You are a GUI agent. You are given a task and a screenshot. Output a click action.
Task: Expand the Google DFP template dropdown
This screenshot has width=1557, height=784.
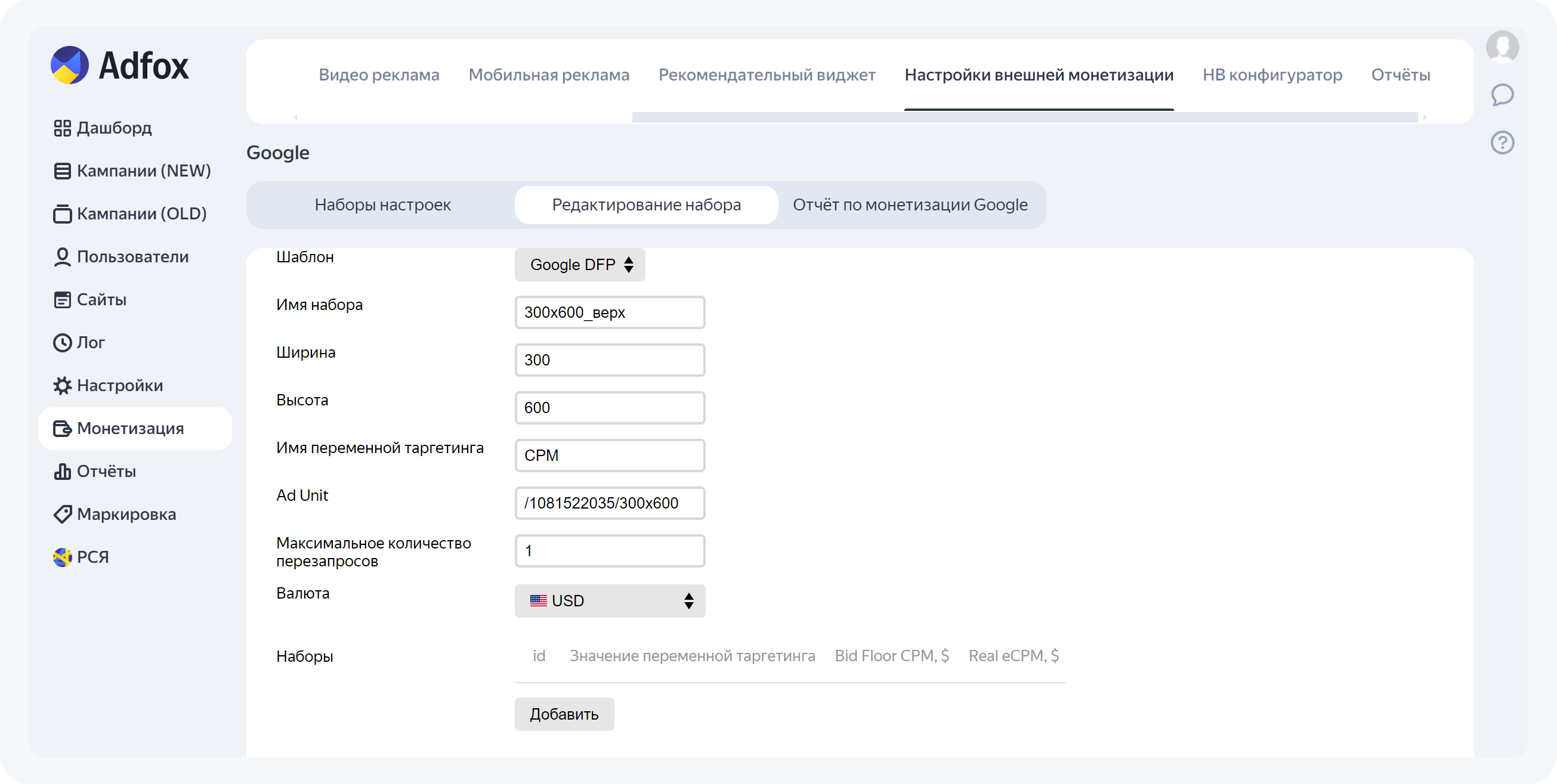579,265
